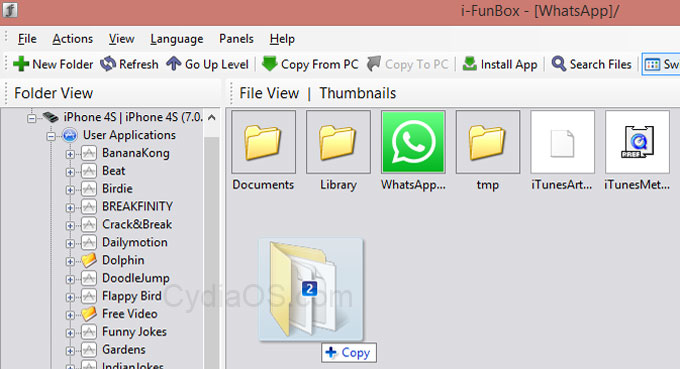Click the Dailymotion app icon in tree

click(x=89, y=242)
